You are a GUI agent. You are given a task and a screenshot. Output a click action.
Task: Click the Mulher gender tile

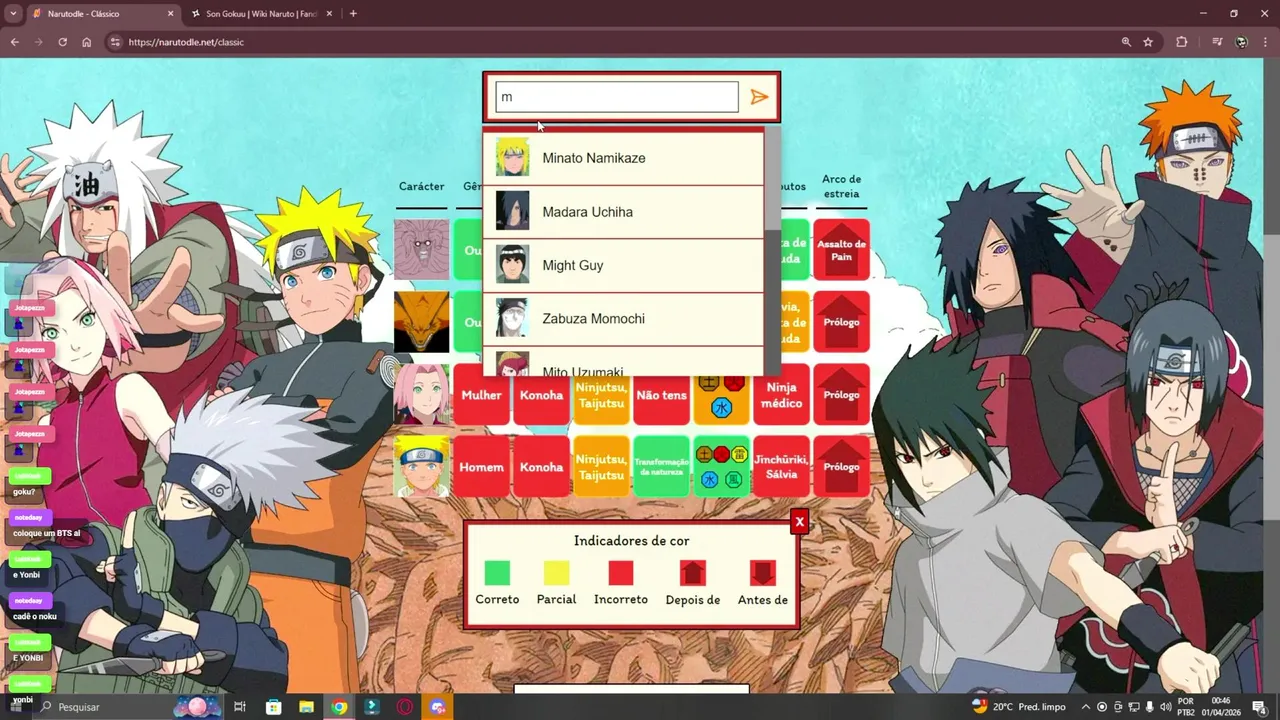481,394
